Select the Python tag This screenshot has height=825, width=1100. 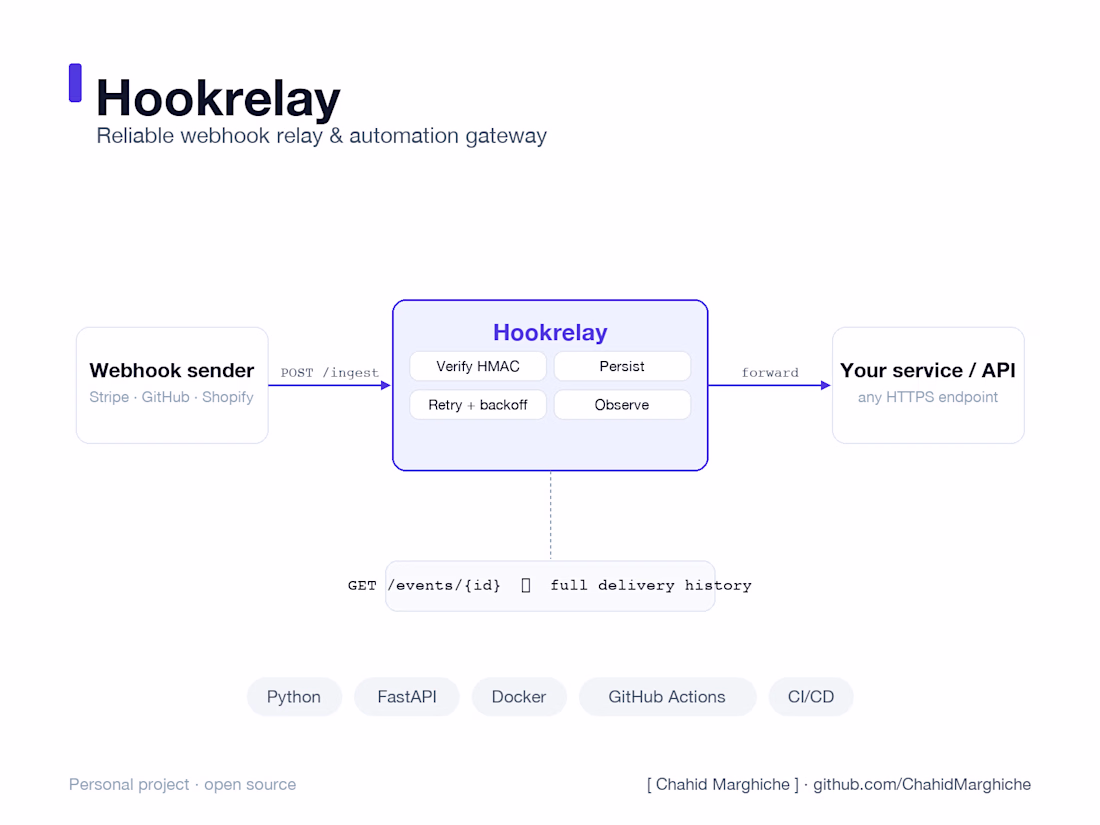(294, 697)
